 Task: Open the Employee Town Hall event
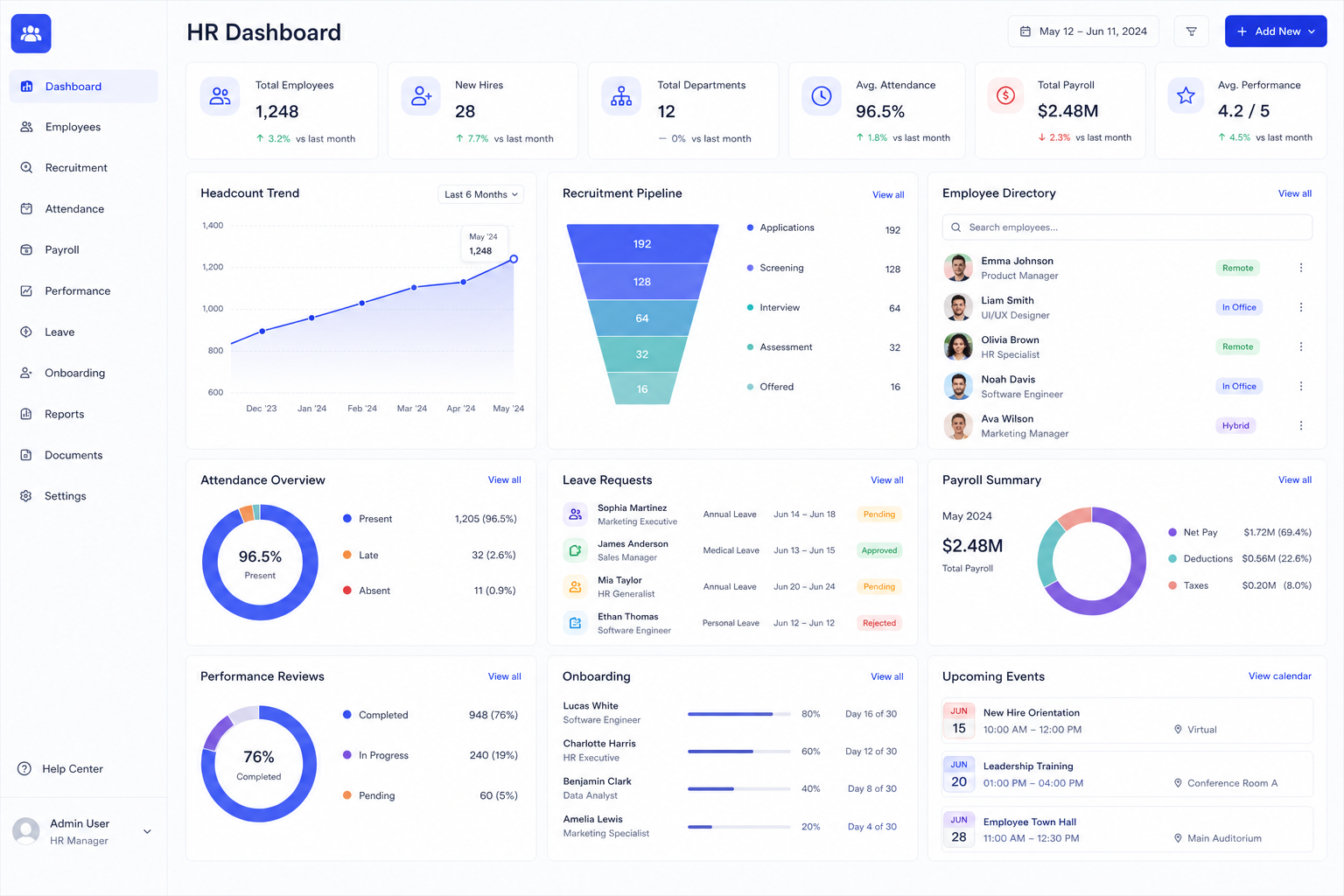[1127, 829]
